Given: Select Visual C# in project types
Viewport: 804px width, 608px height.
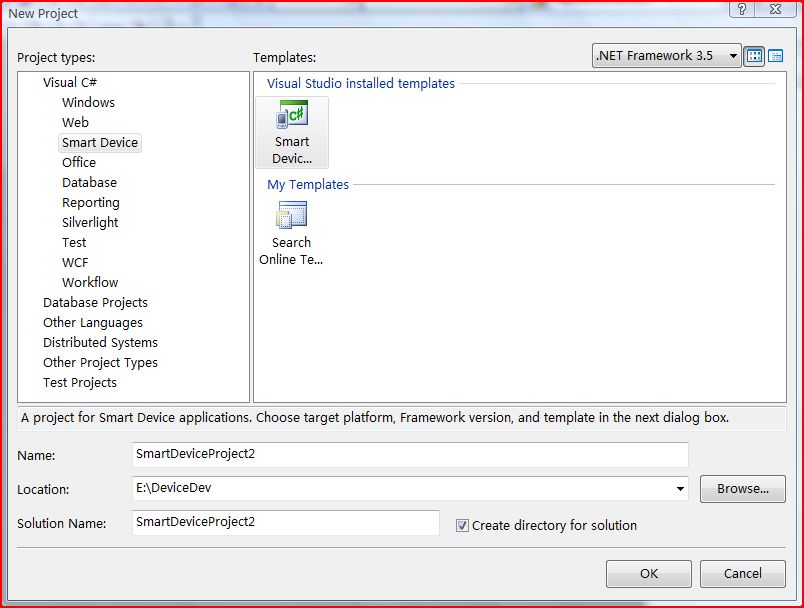Looking at the screenshot, I should tap(70, 83).
